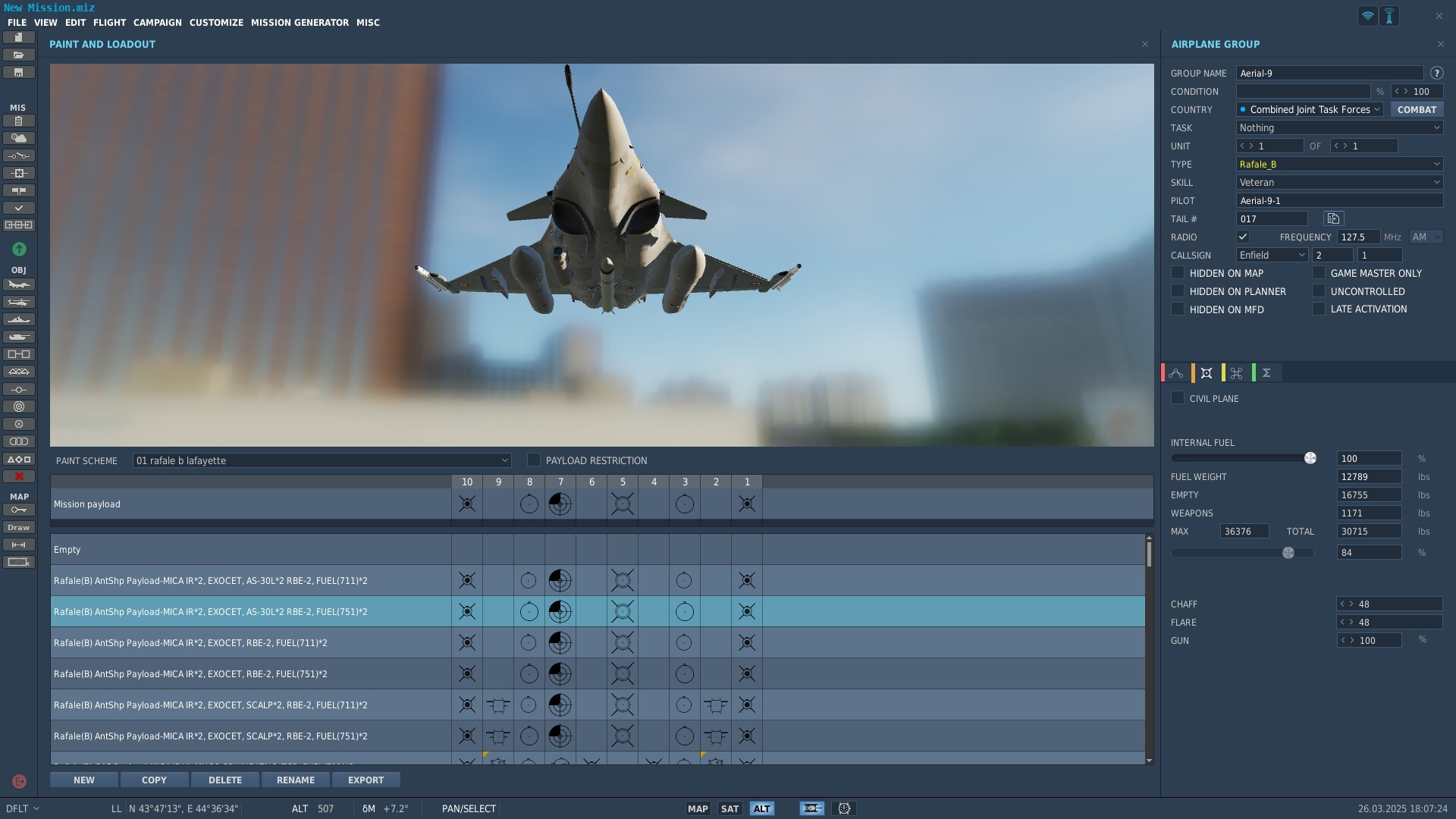Open the map options key icon

19,510
